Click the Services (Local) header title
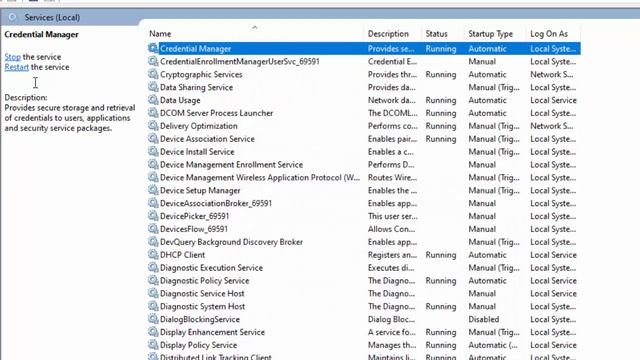This screenshot has width=640, height=360. pos(52,18)
